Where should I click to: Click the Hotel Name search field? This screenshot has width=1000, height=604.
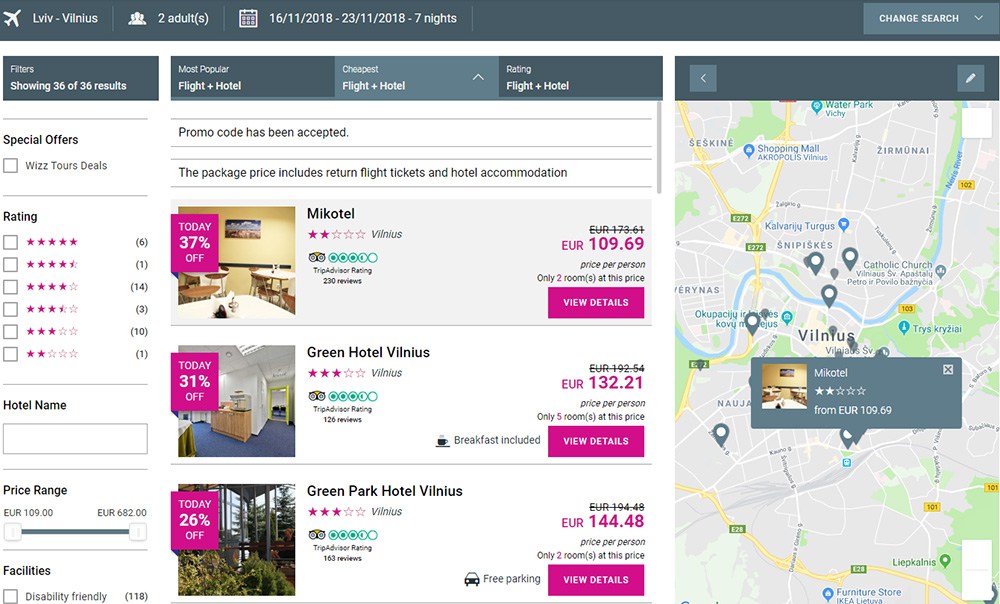(x=76, y=439)
